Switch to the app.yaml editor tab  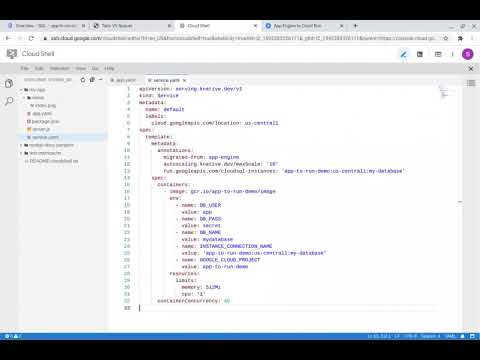123,80
